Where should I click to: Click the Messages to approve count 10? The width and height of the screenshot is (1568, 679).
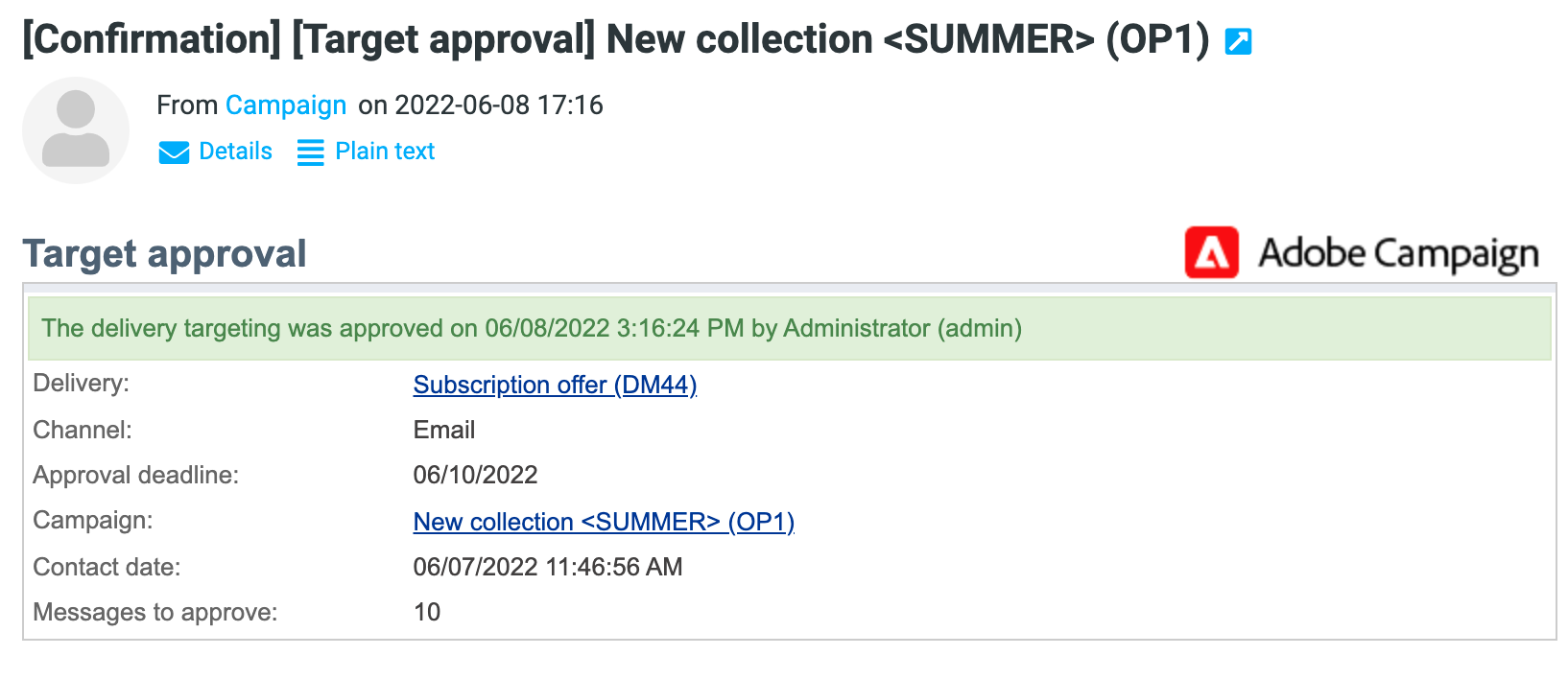427,612
